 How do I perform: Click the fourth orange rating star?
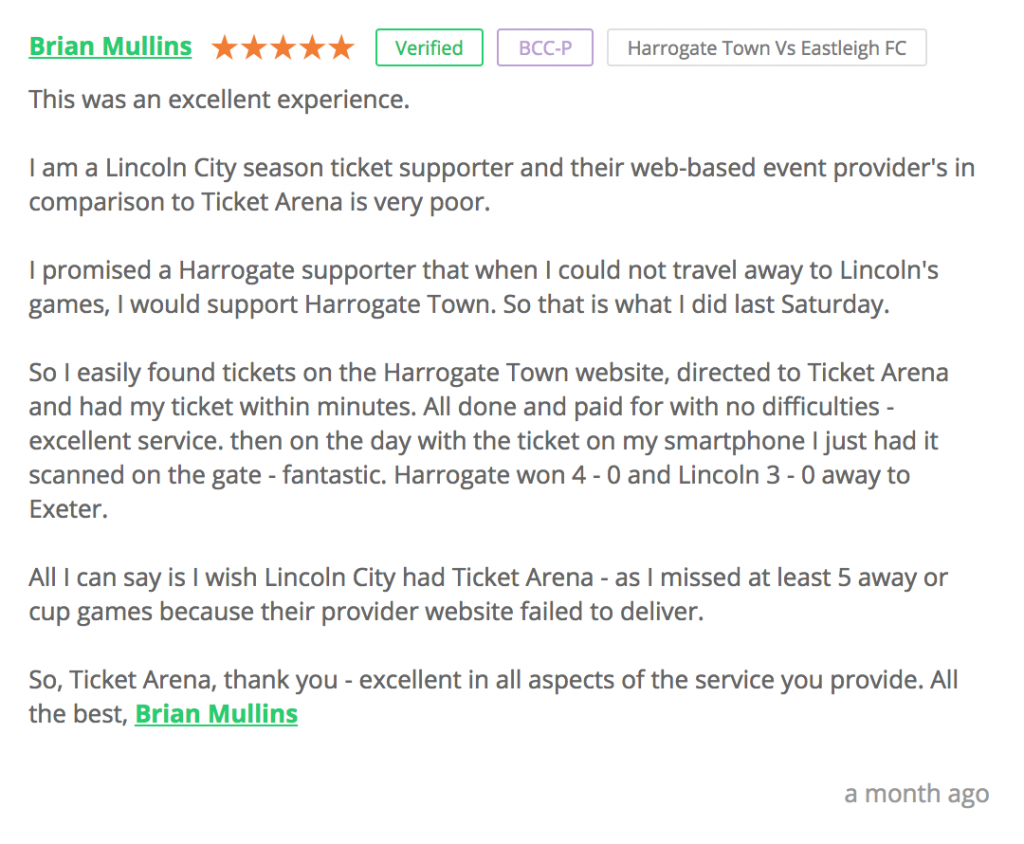[312, 48]
